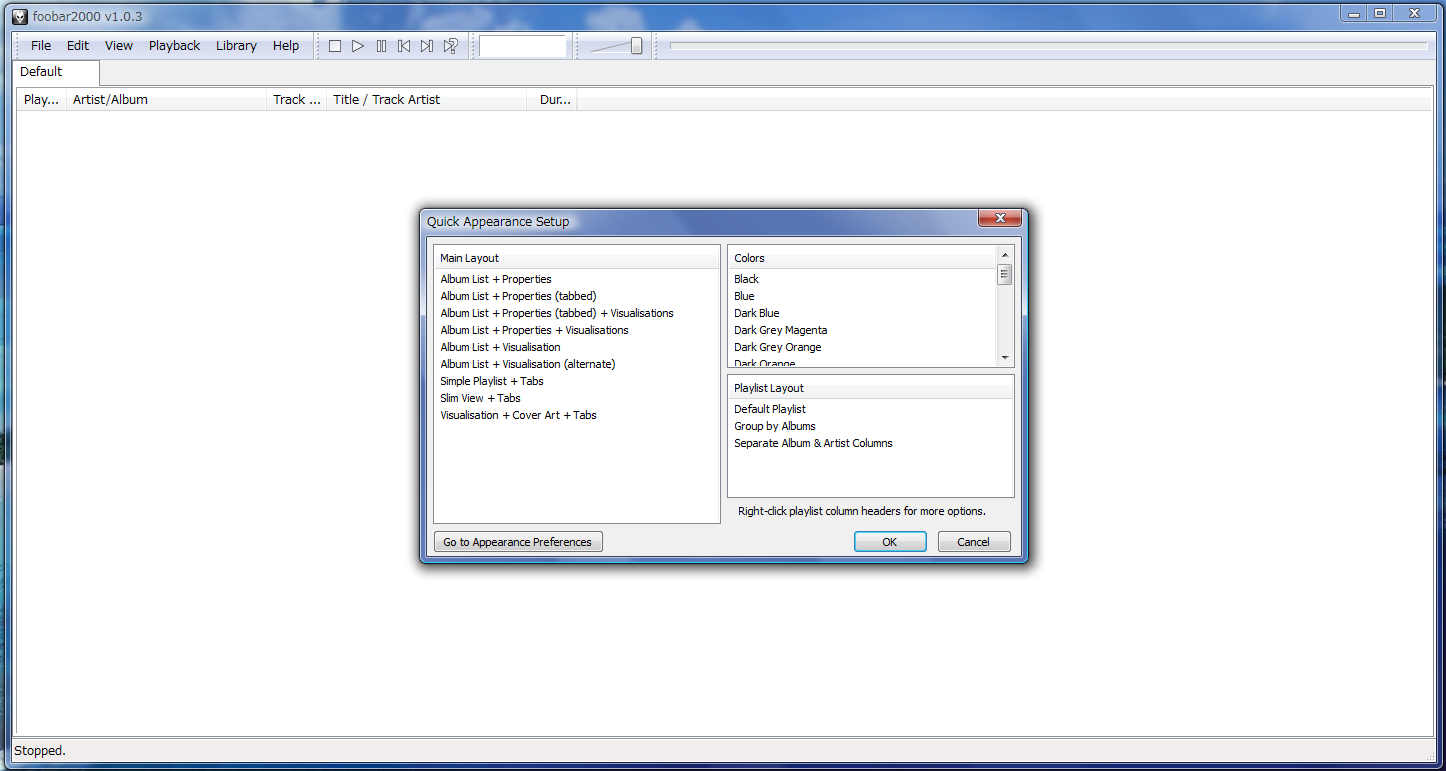Choose Album List + Properties (tabbed) + Visualisations
This screenshot has height=771, width=1446.
pyautogui.click(x=557, y=313)
